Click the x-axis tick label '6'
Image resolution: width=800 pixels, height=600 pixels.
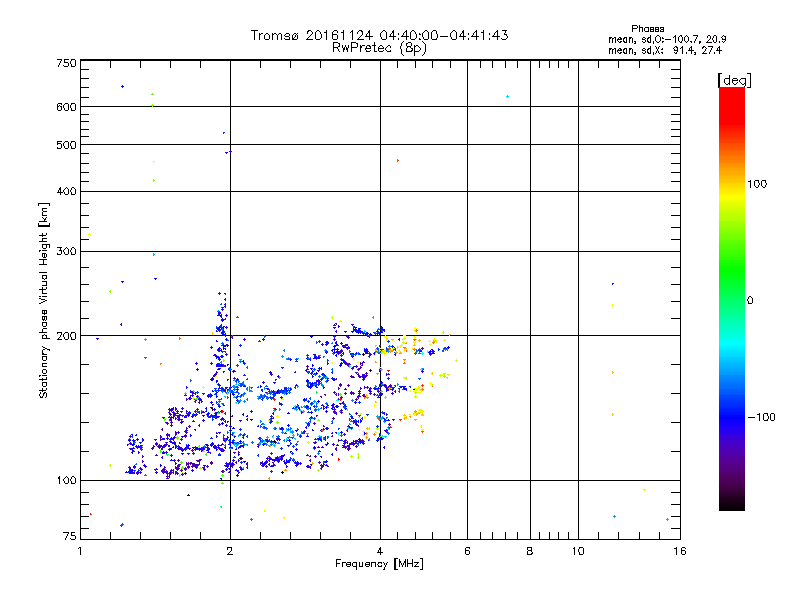click(x=467, y=551)
